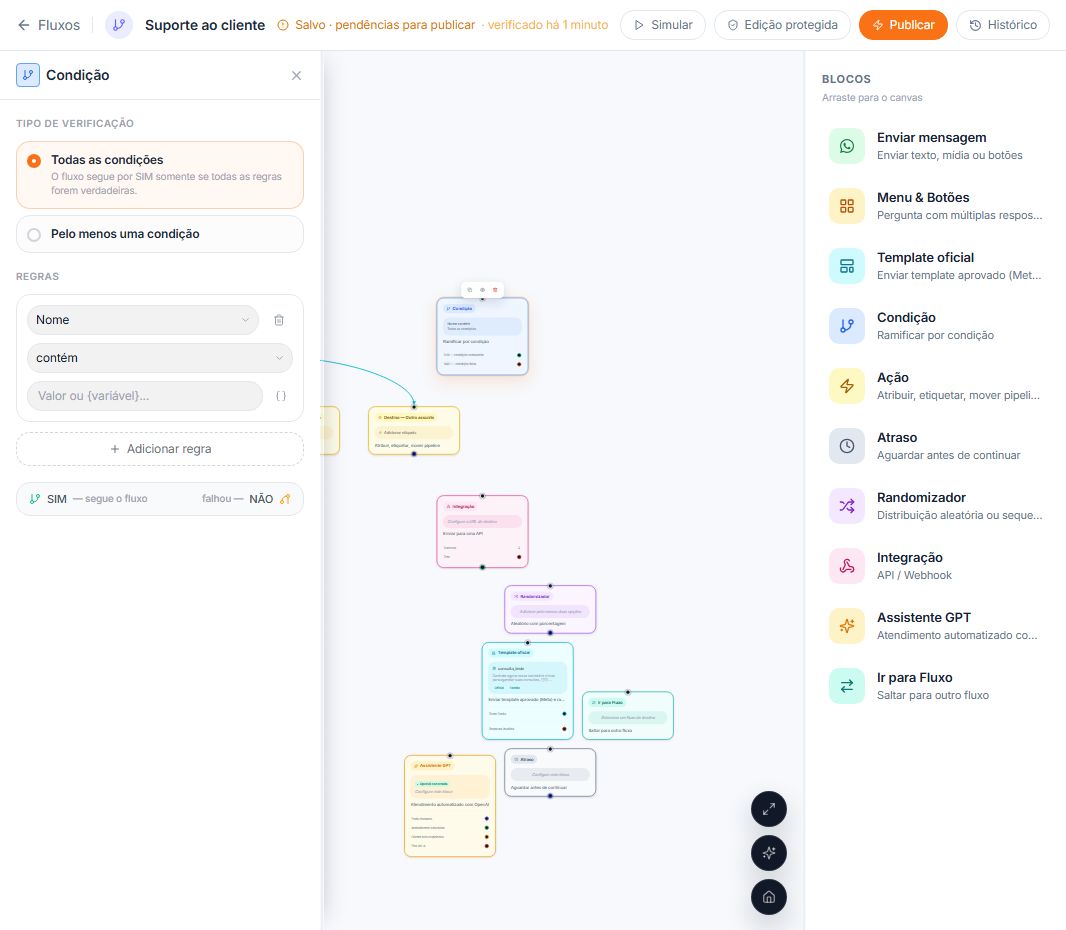1066x930 pixels.
Task: Choose Pelo menos uma condição
Action: pyautogui.click(x=160, y=234)
